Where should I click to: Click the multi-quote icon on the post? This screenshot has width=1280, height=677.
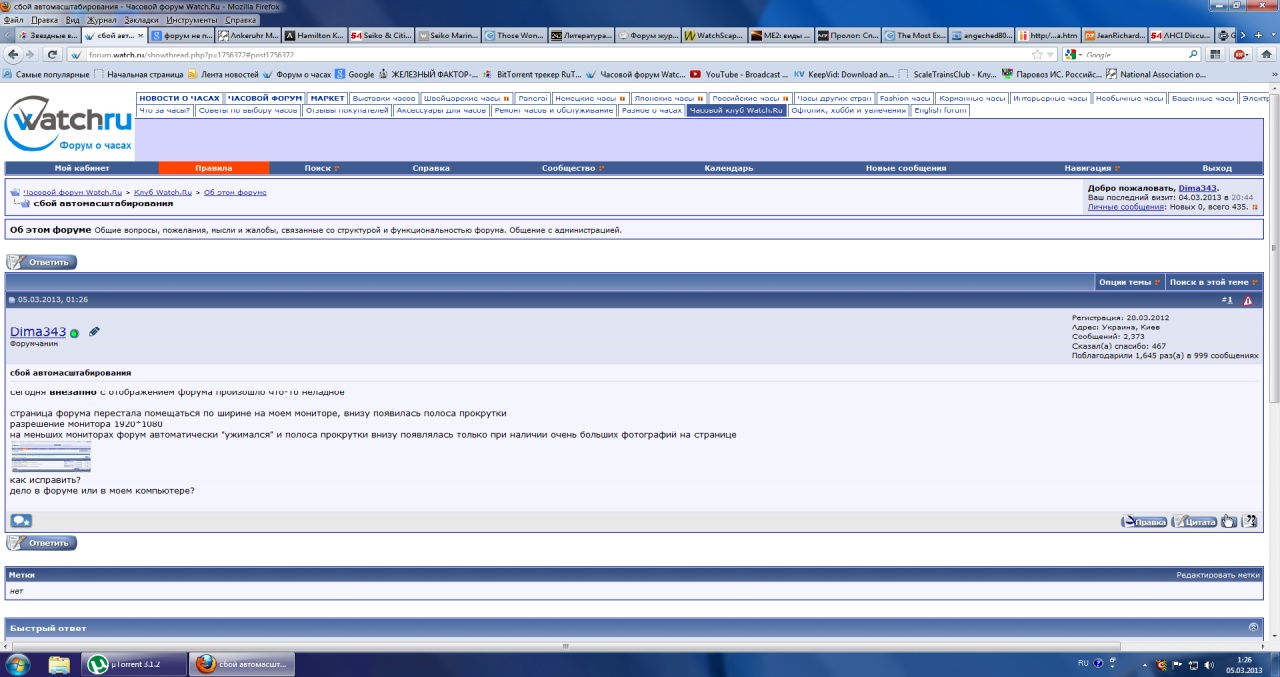click(x=1248, y=521)
